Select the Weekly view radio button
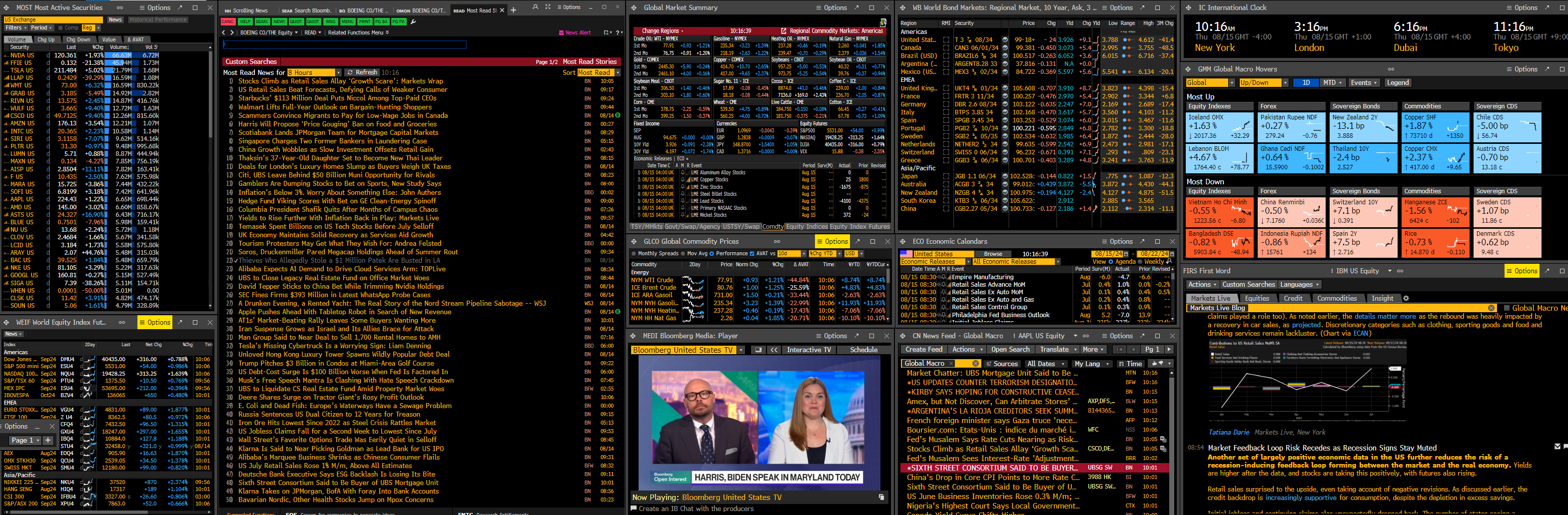 [x=1139, y=262]
